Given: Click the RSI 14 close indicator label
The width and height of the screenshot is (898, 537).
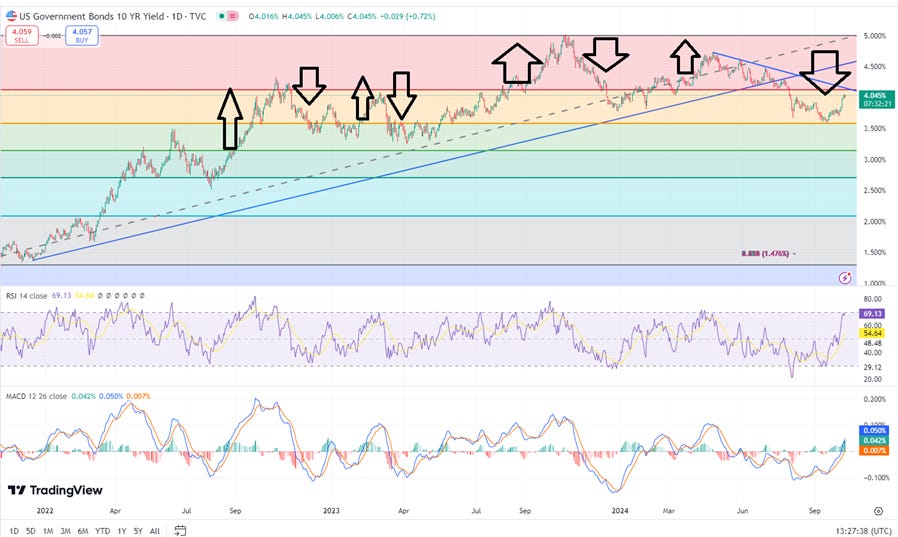Looking at the screenshot, I should (26, 295).
